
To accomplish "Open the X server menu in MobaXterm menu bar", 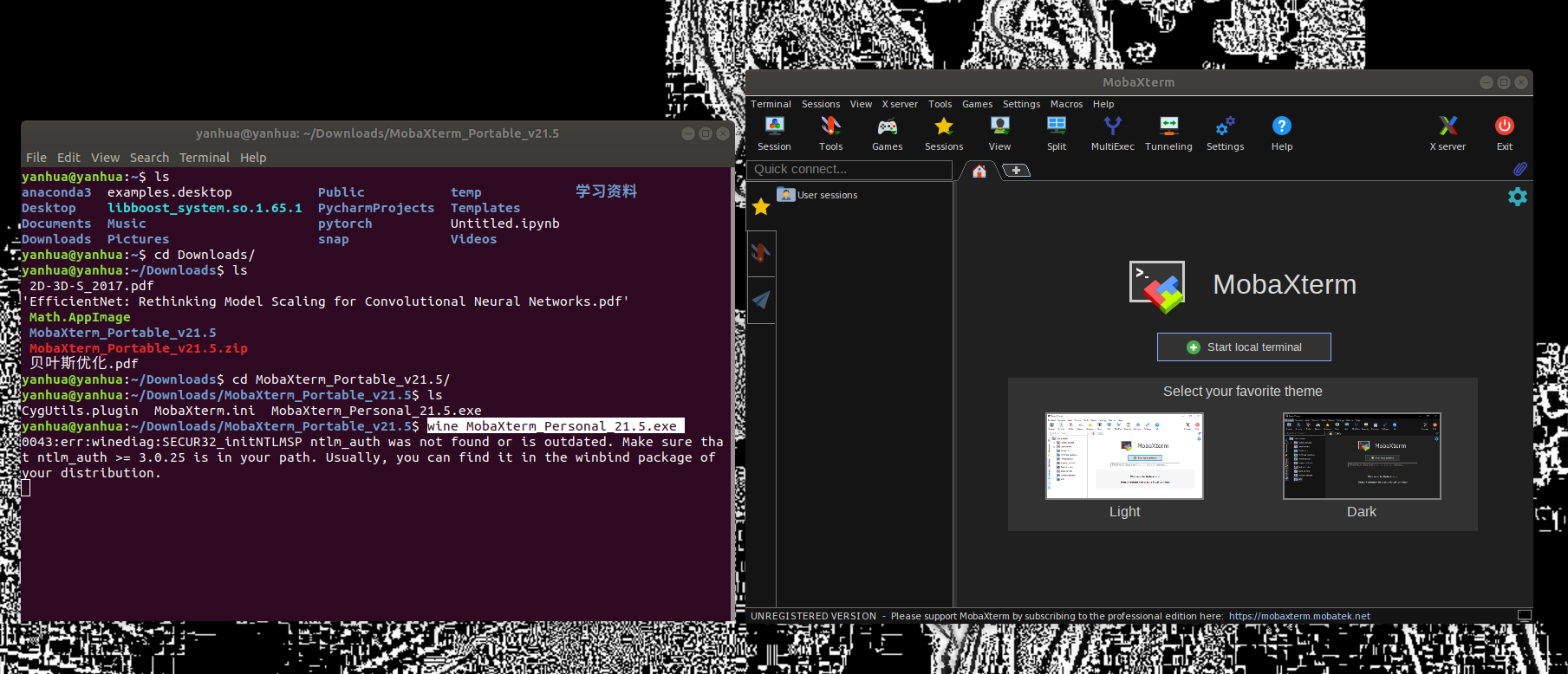I will click(900, 104).
